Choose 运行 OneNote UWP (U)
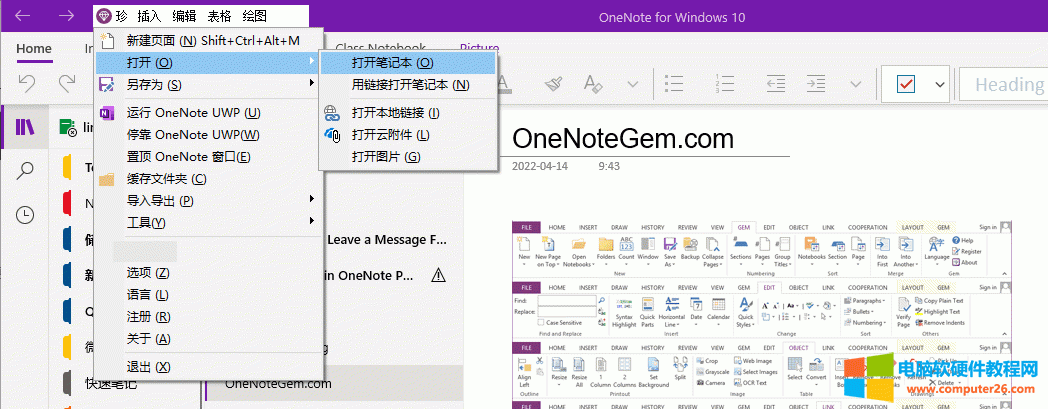The height and width of the screenshot is (409, 1048). click(209, 112)
